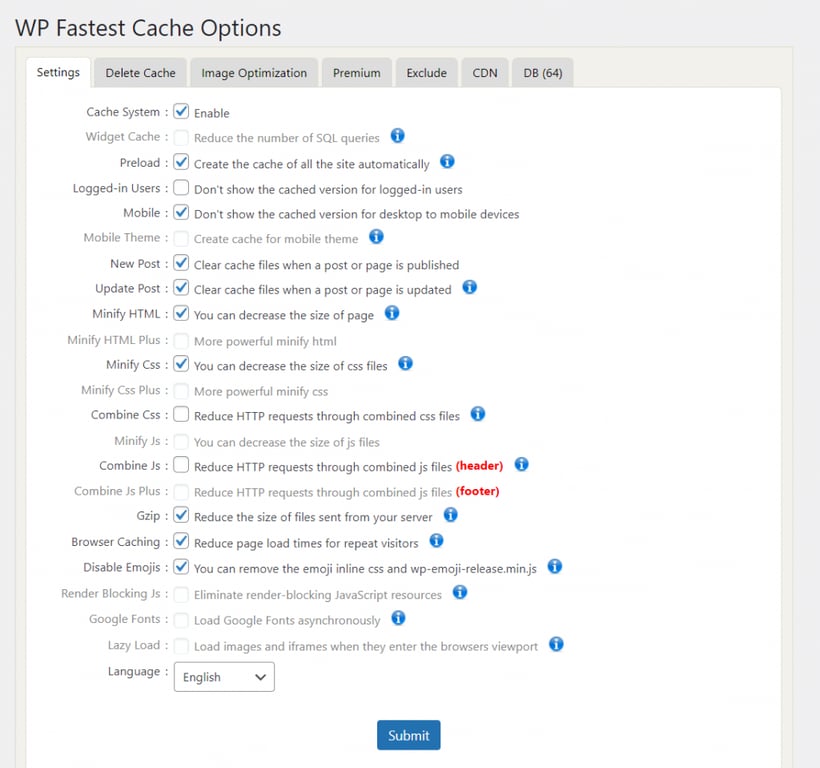Click the Gzip info icon

point(450,515)
